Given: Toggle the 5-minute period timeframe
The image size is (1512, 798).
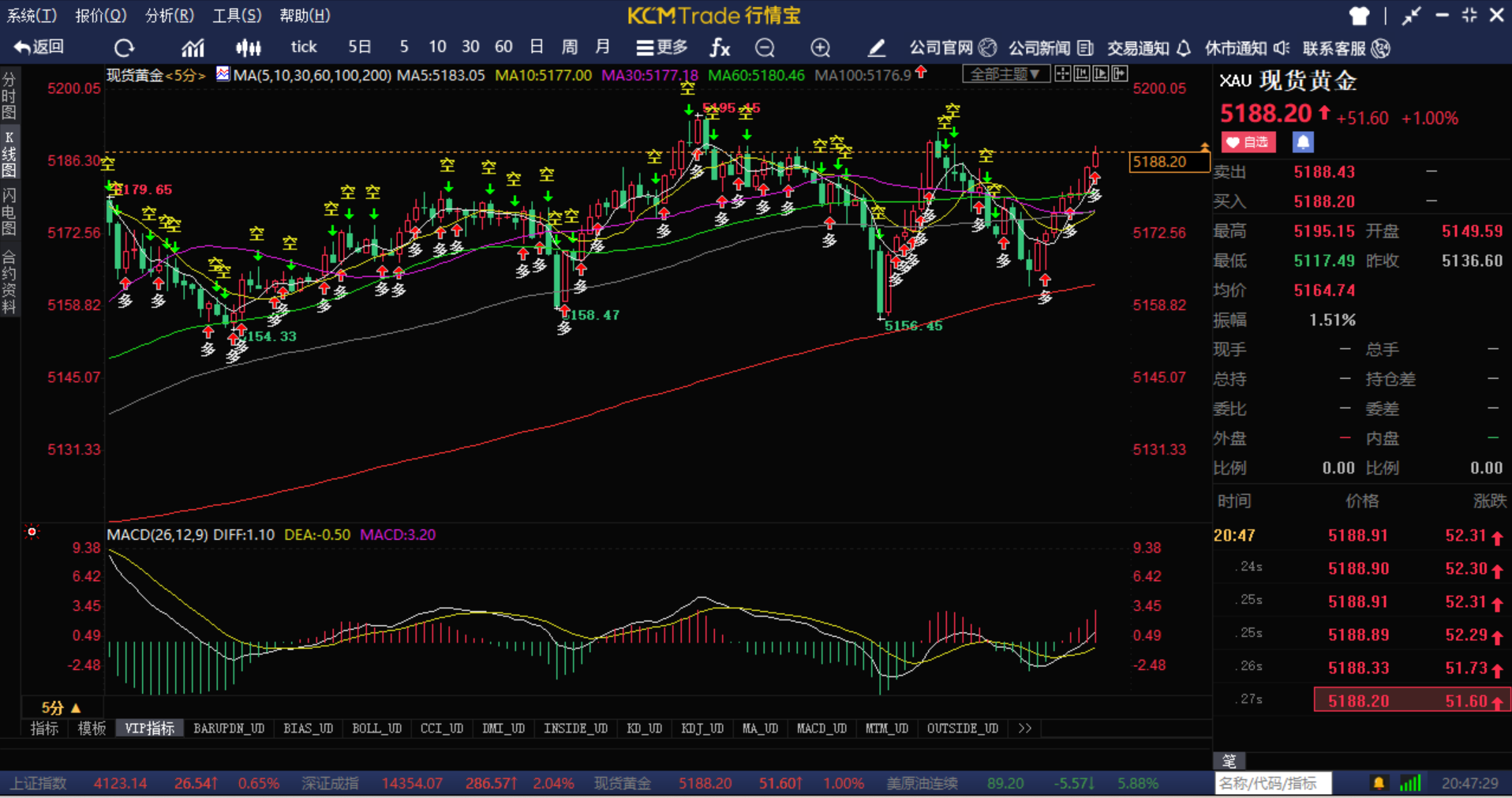Looking at the screenshot, I should (x=403, y=47).
